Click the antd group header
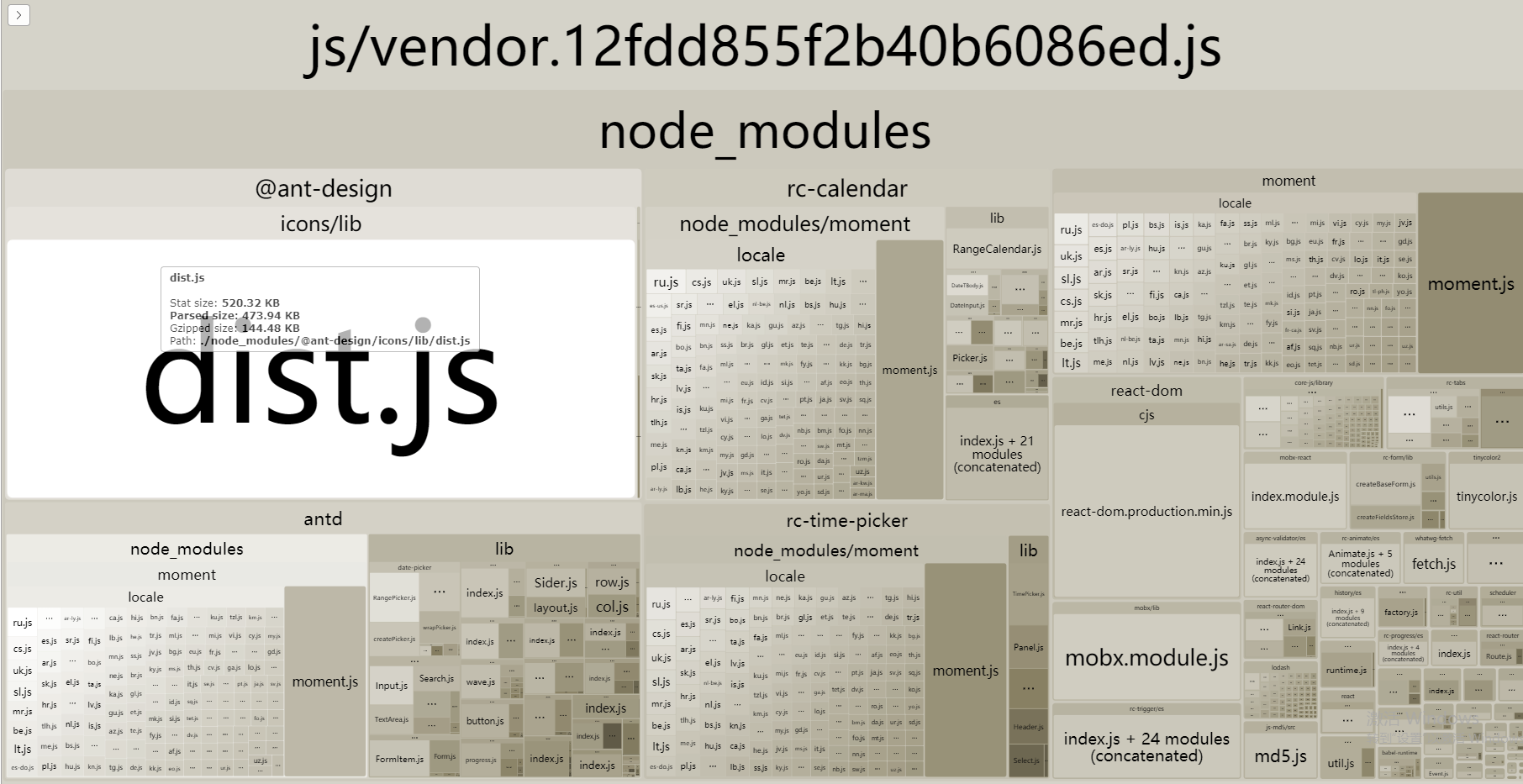Screen dimensions: 1523x784 click(x=323, y=518)
